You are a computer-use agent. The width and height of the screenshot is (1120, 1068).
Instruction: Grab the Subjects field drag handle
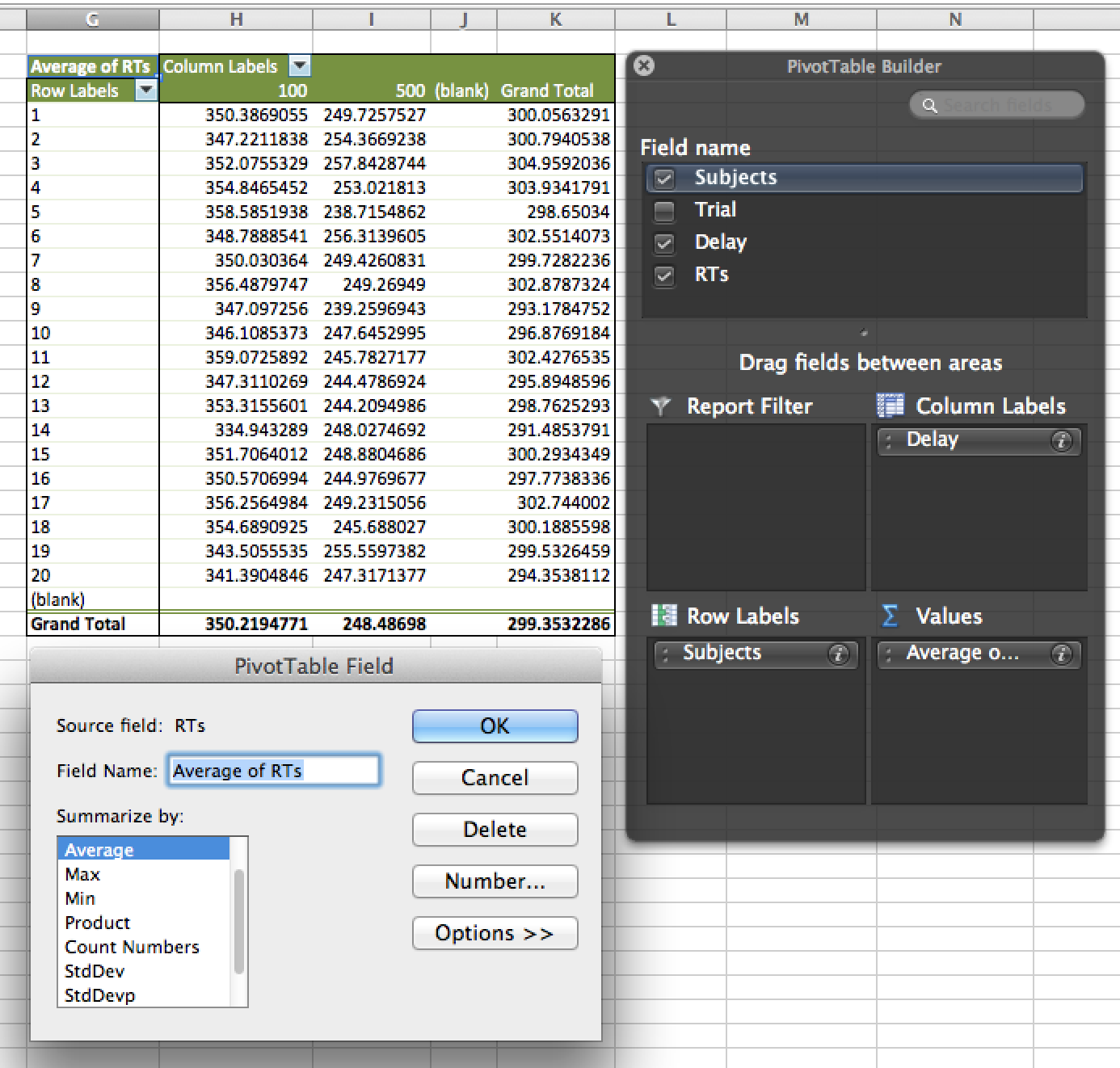[x=665, y=654]
